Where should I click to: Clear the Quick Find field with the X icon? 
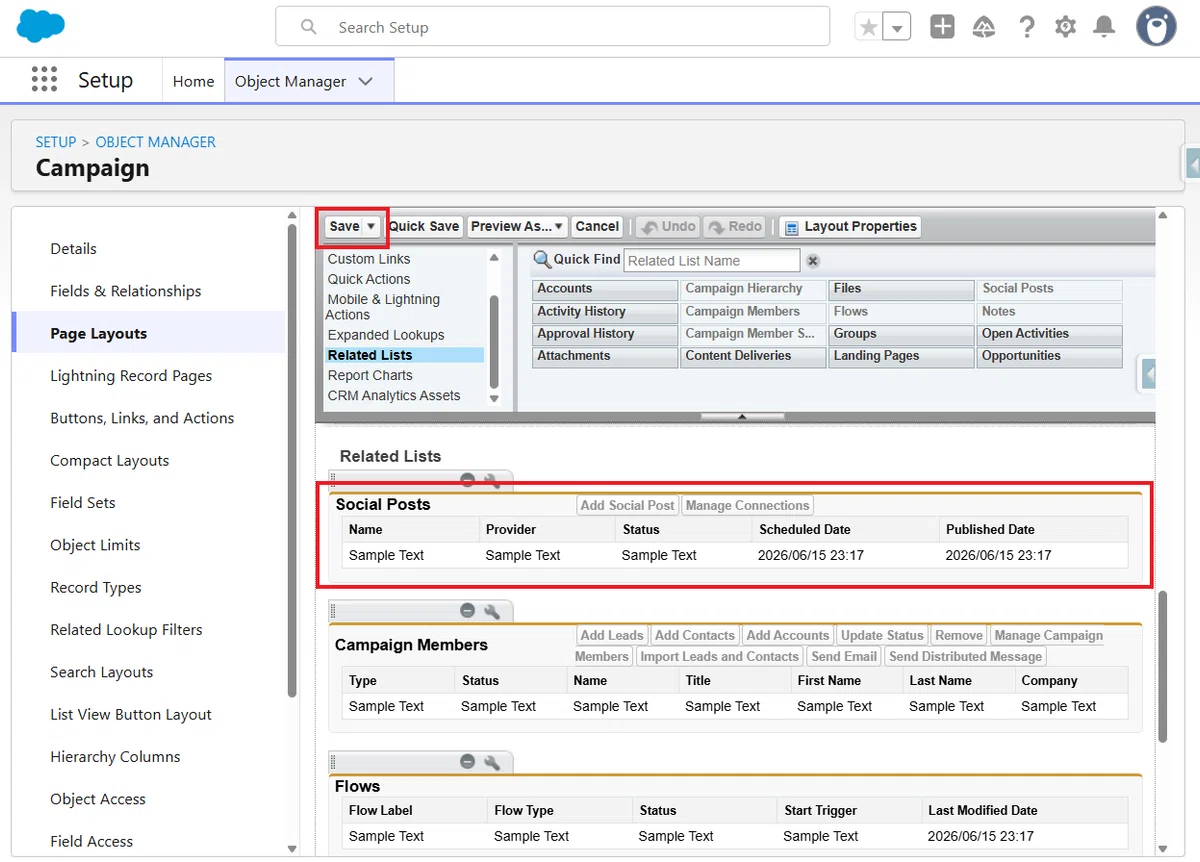tap(813, 261)
